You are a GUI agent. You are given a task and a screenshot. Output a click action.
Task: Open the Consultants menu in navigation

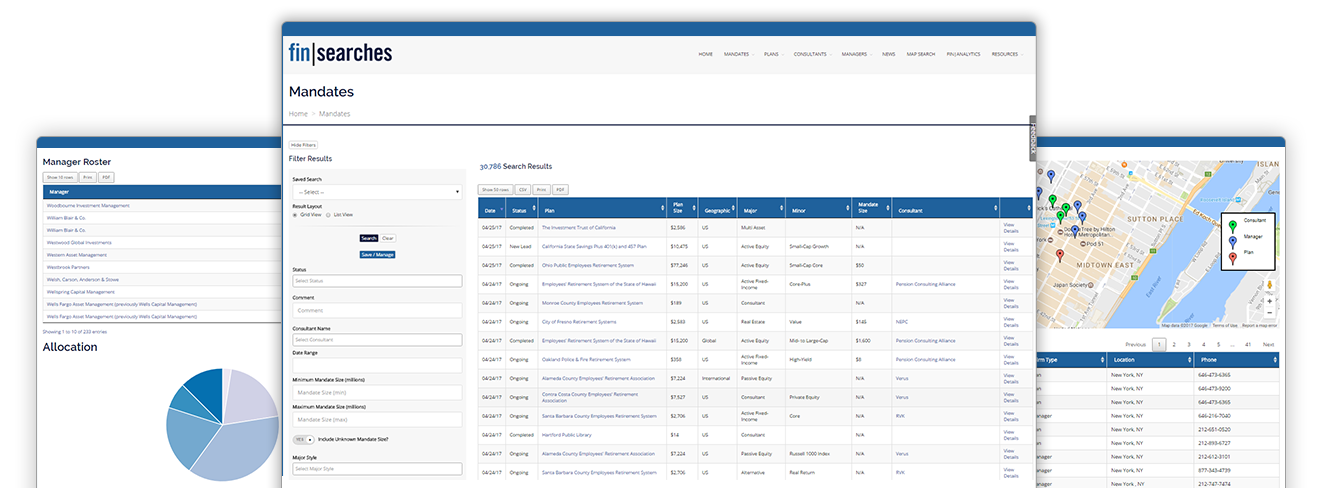811,54
